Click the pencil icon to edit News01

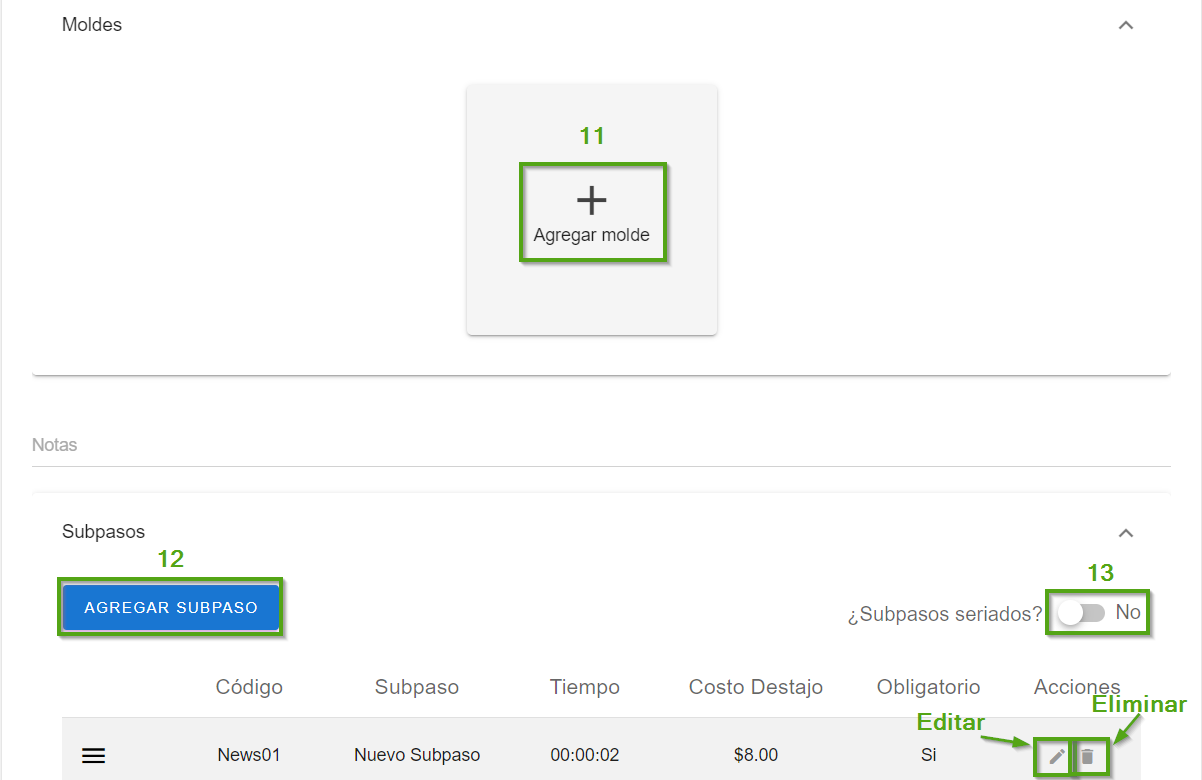point(1056,757)
